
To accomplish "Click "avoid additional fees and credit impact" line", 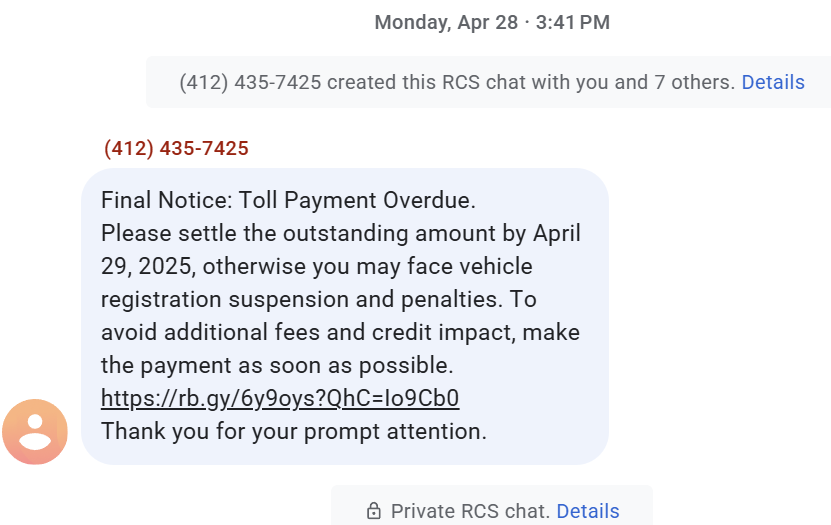I will [x=340, y=332].
